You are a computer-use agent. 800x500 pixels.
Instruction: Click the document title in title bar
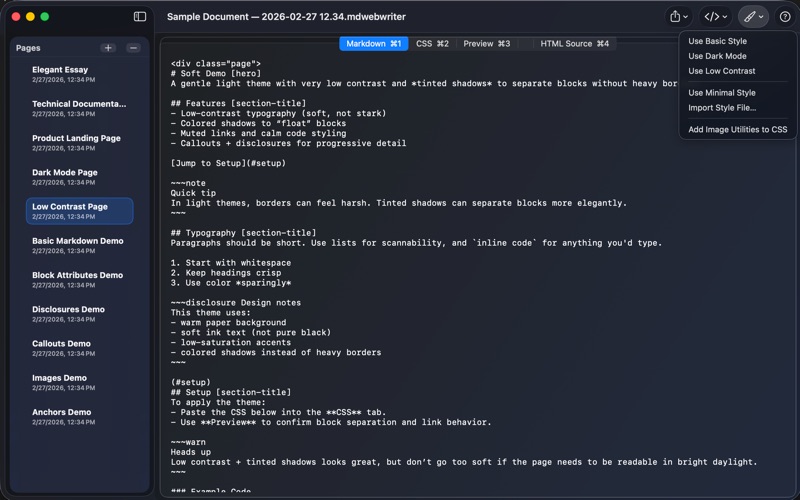click(286, 17)
